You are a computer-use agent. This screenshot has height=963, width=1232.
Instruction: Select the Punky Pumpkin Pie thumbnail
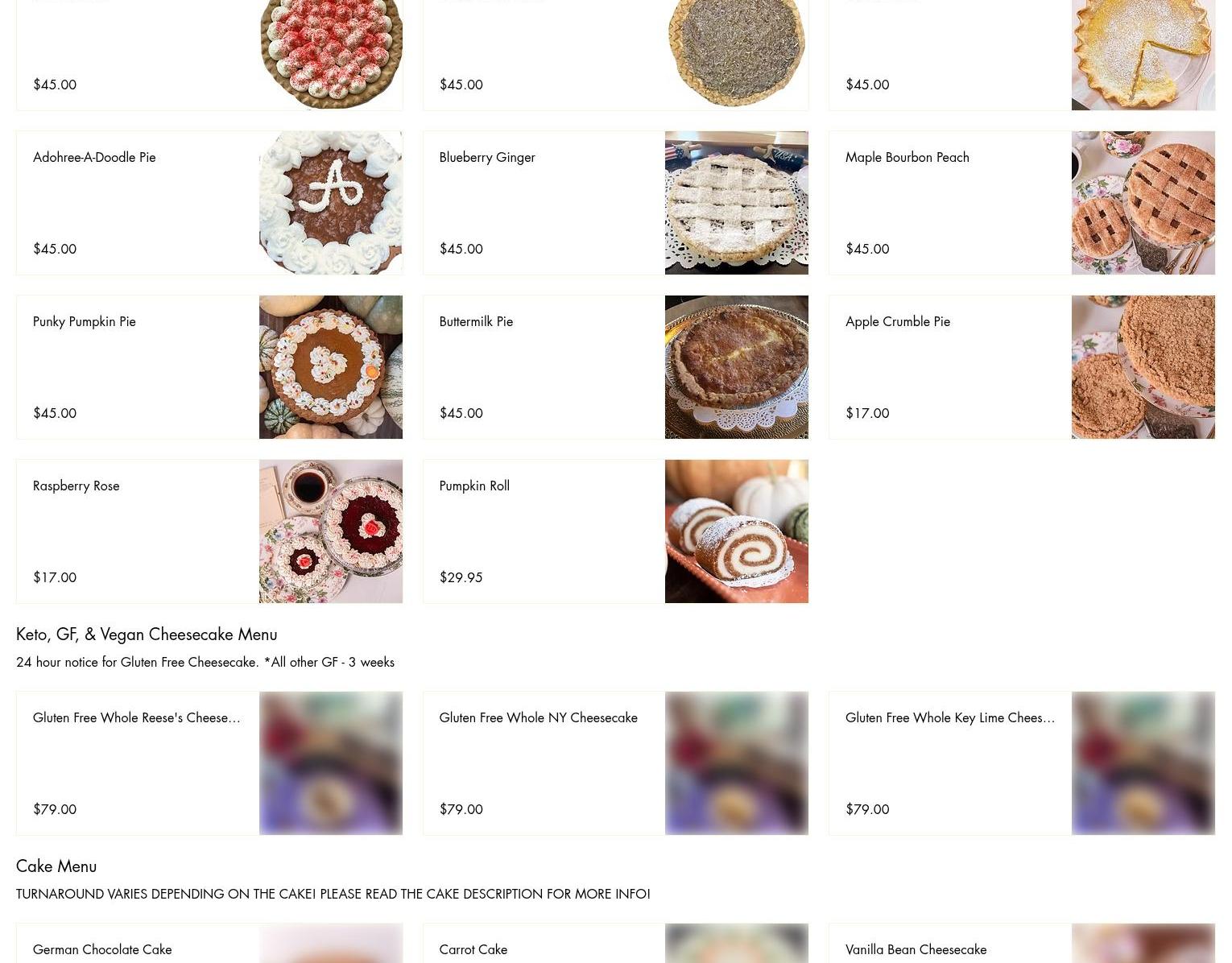tap(330, 367)
